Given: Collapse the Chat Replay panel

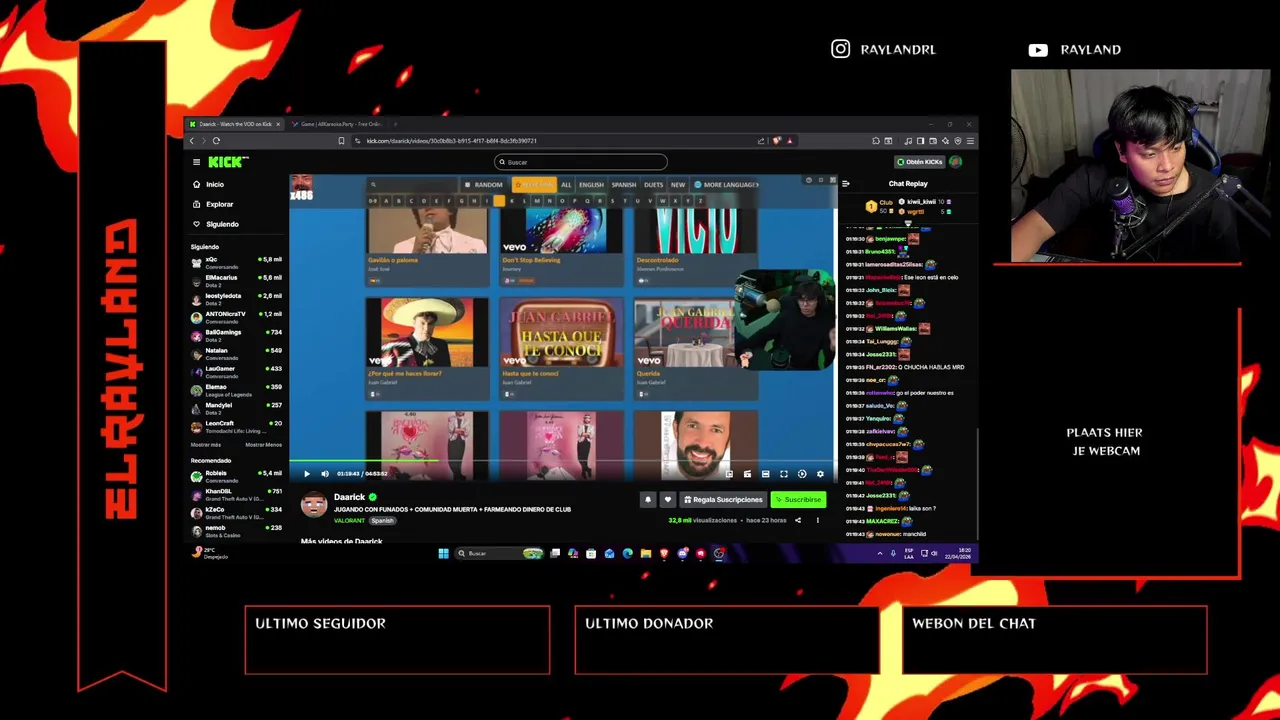Looking at the screenshot, I should click(846, 184).
